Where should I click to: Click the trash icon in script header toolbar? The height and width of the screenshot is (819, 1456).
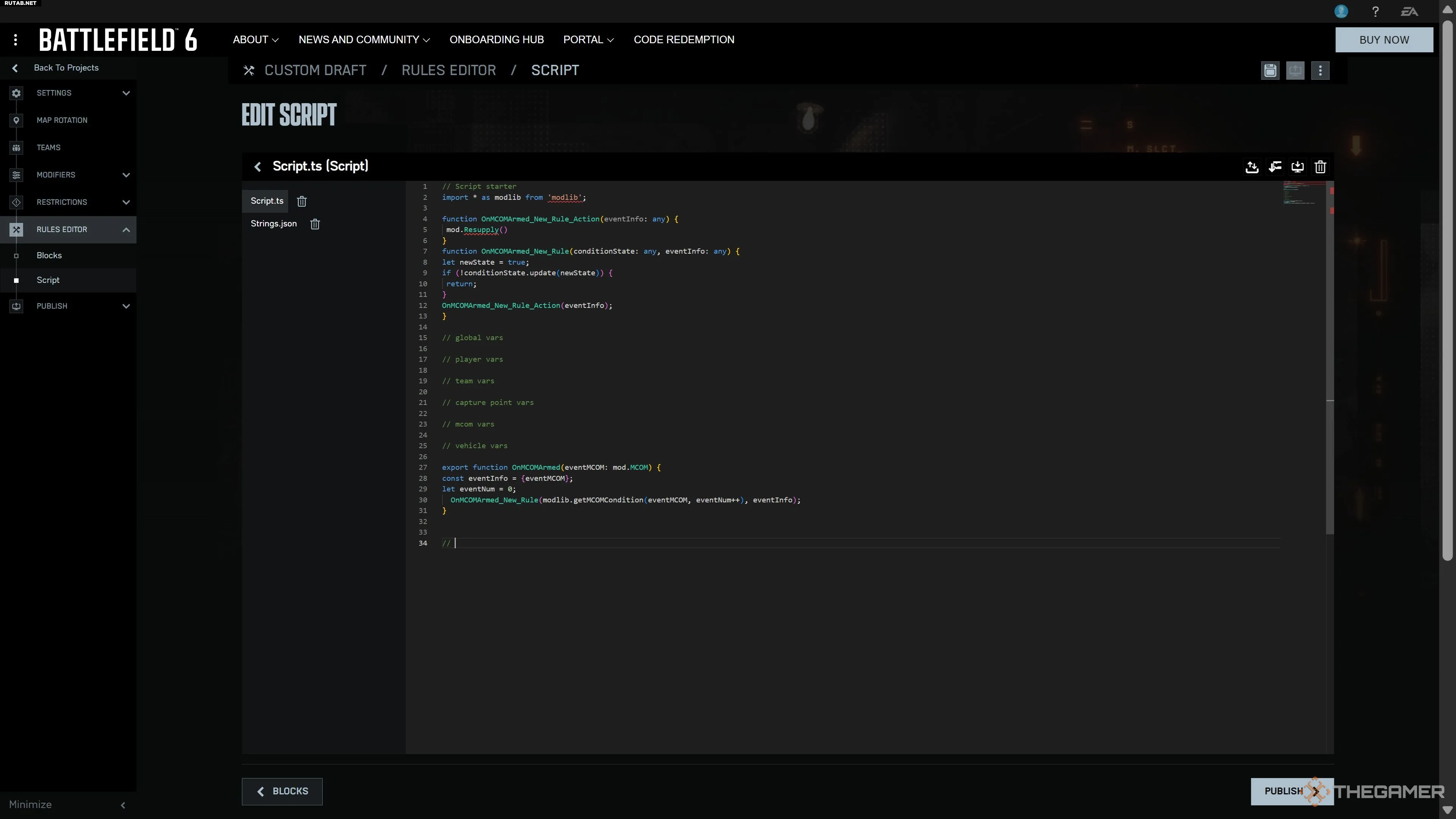pos(1320,167)
